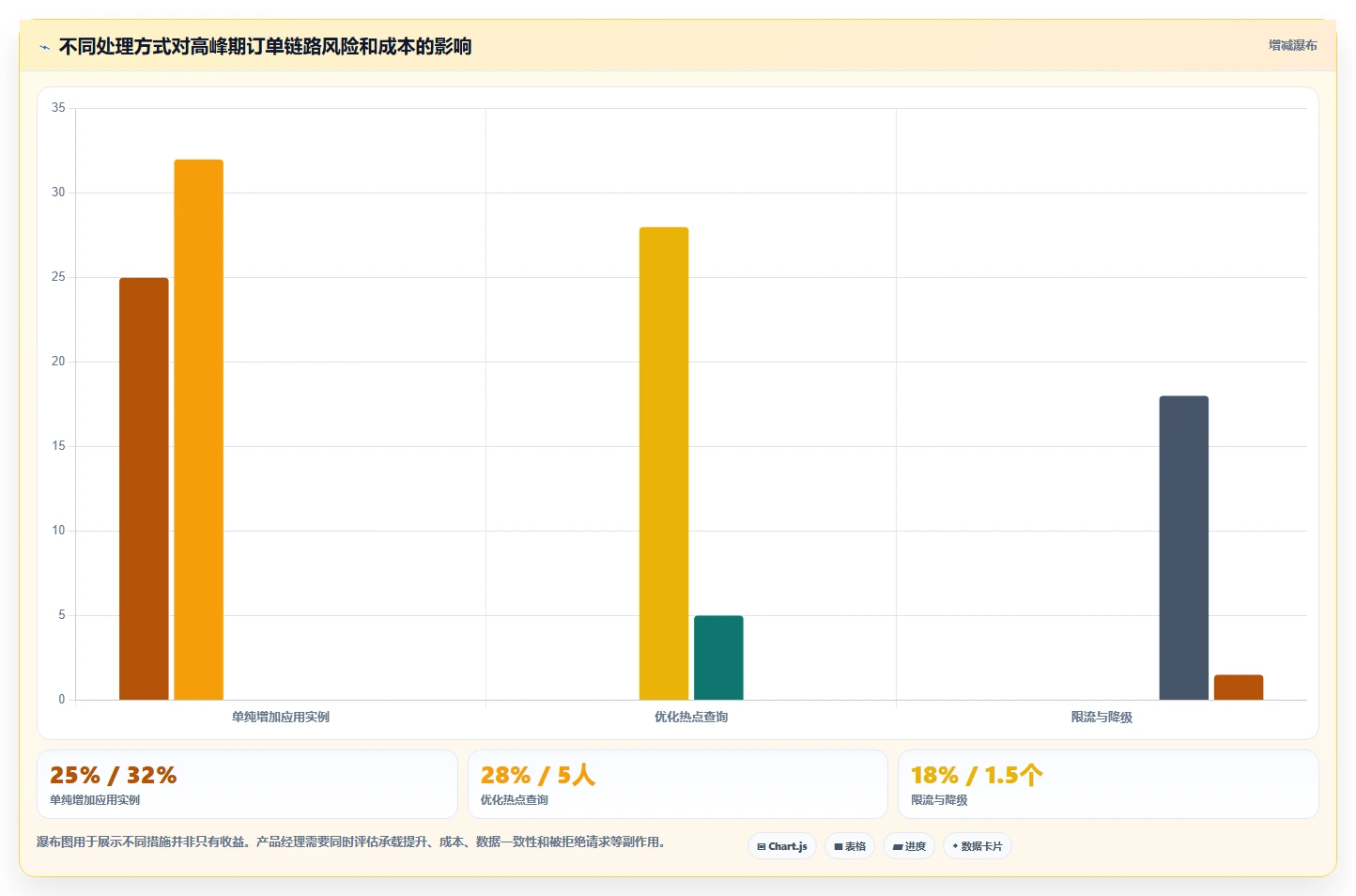Click the y-axis tick label 30
The image size is (1356, 896).
(x=58, y=193)
